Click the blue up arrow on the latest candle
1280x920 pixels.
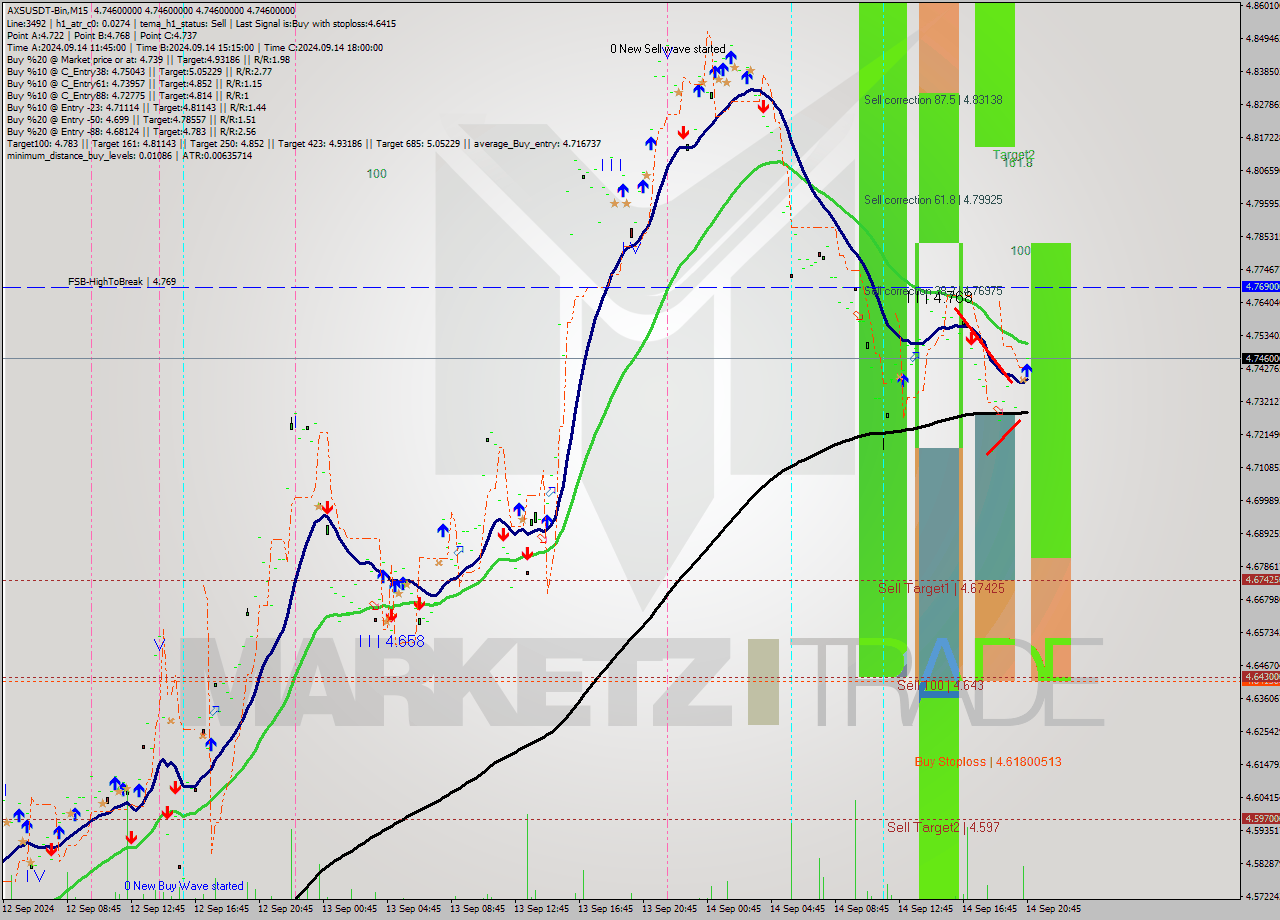tap(1027, 371)
